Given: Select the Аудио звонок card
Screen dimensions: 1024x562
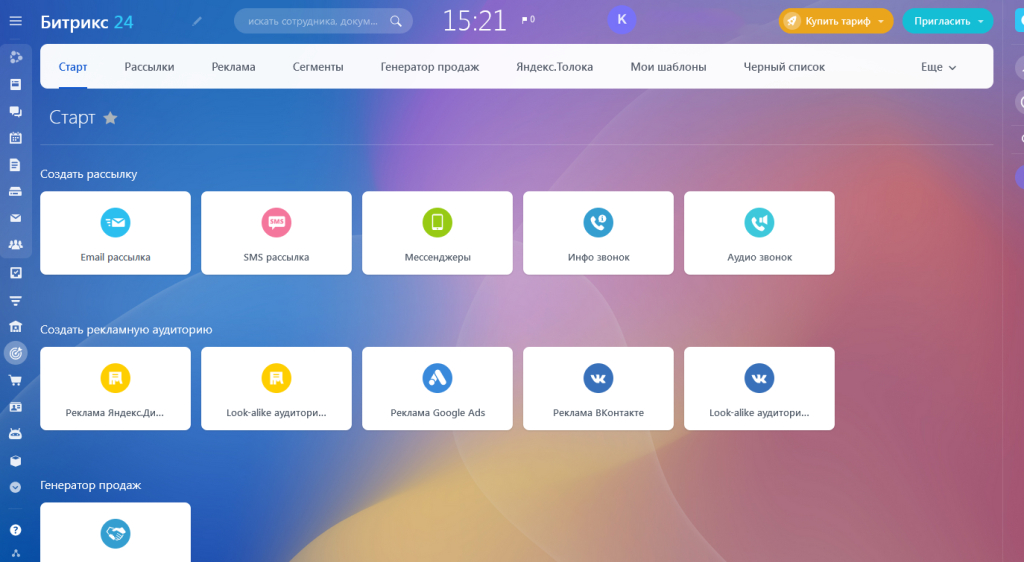Looking at the screenshot, I should pyautogui.click(x=760, y=233).
